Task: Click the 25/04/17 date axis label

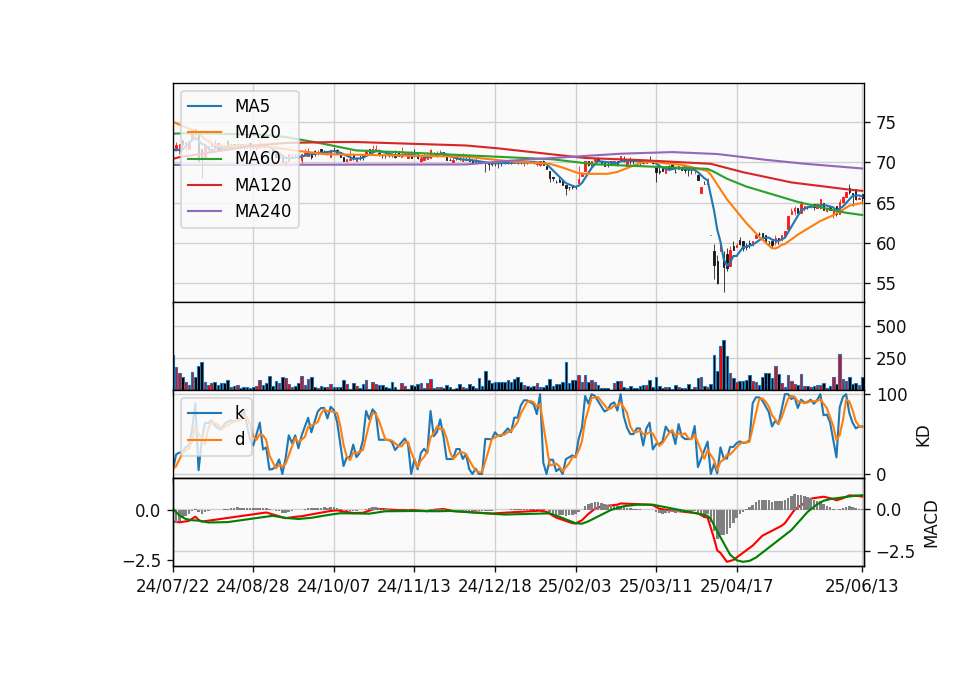Action: pos(737,586)
